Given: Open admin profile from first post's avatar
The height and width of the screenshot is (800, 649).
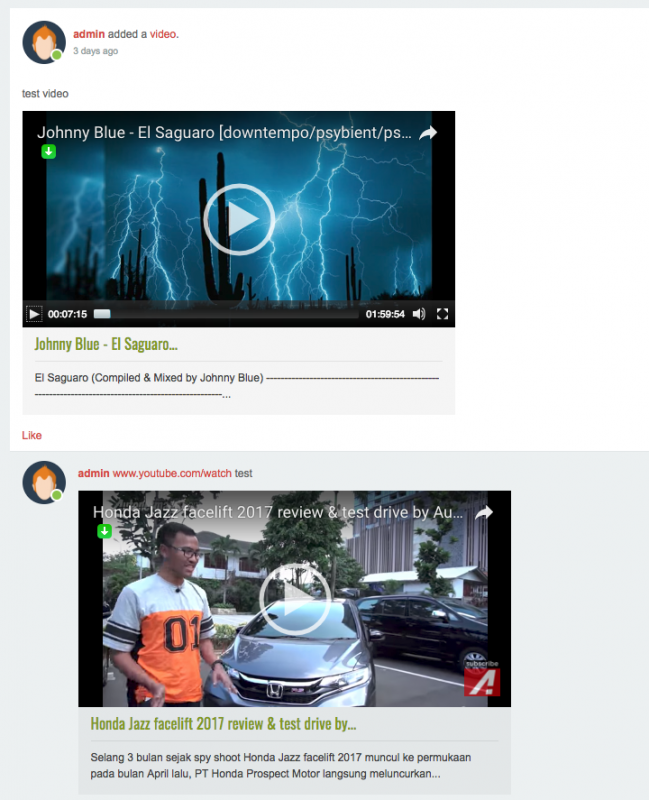Looking at the screenshot, I should 44,42.
